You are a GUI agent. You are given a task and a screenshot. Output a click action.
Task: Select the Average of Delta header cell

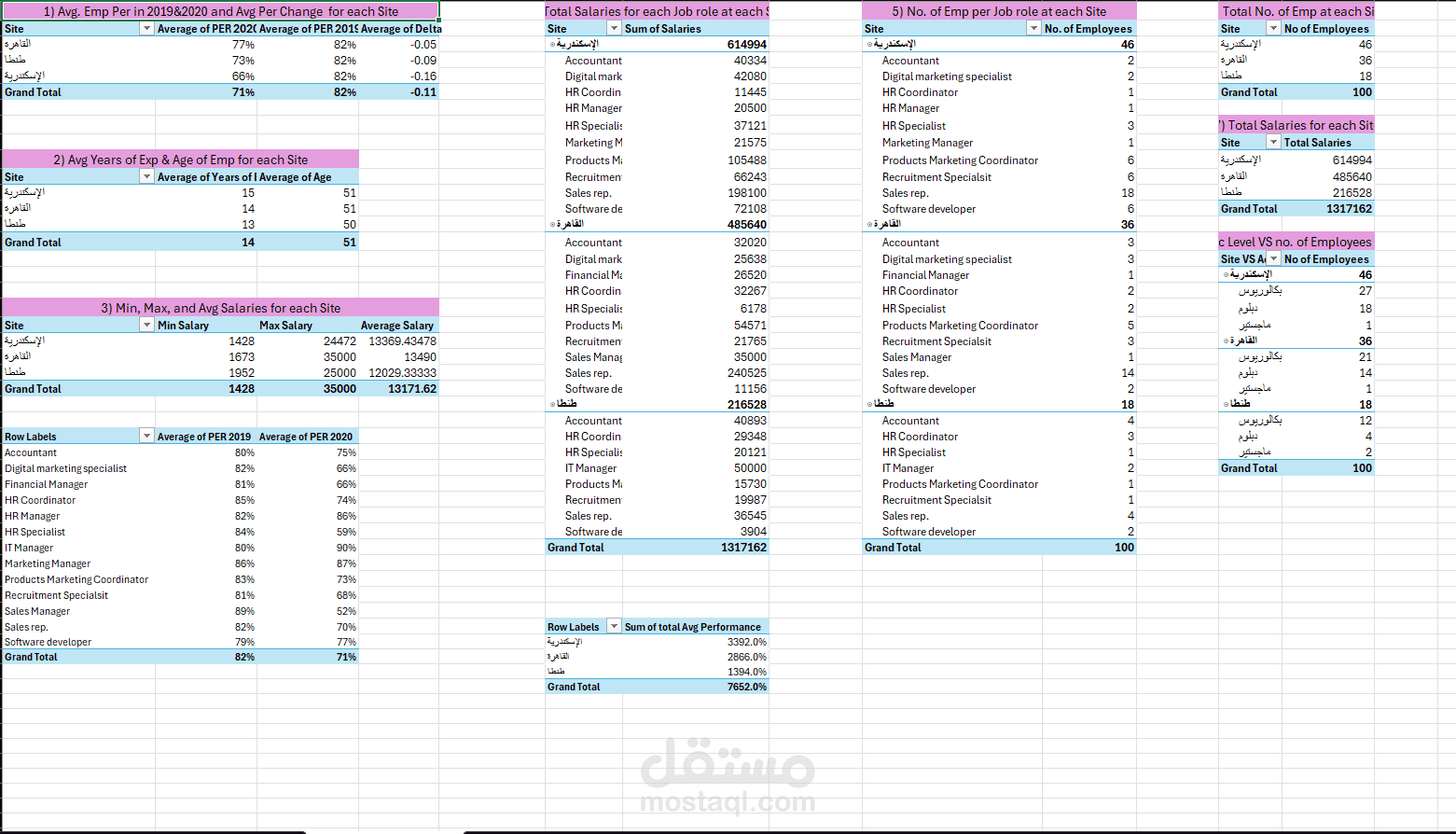pos(399,29)
